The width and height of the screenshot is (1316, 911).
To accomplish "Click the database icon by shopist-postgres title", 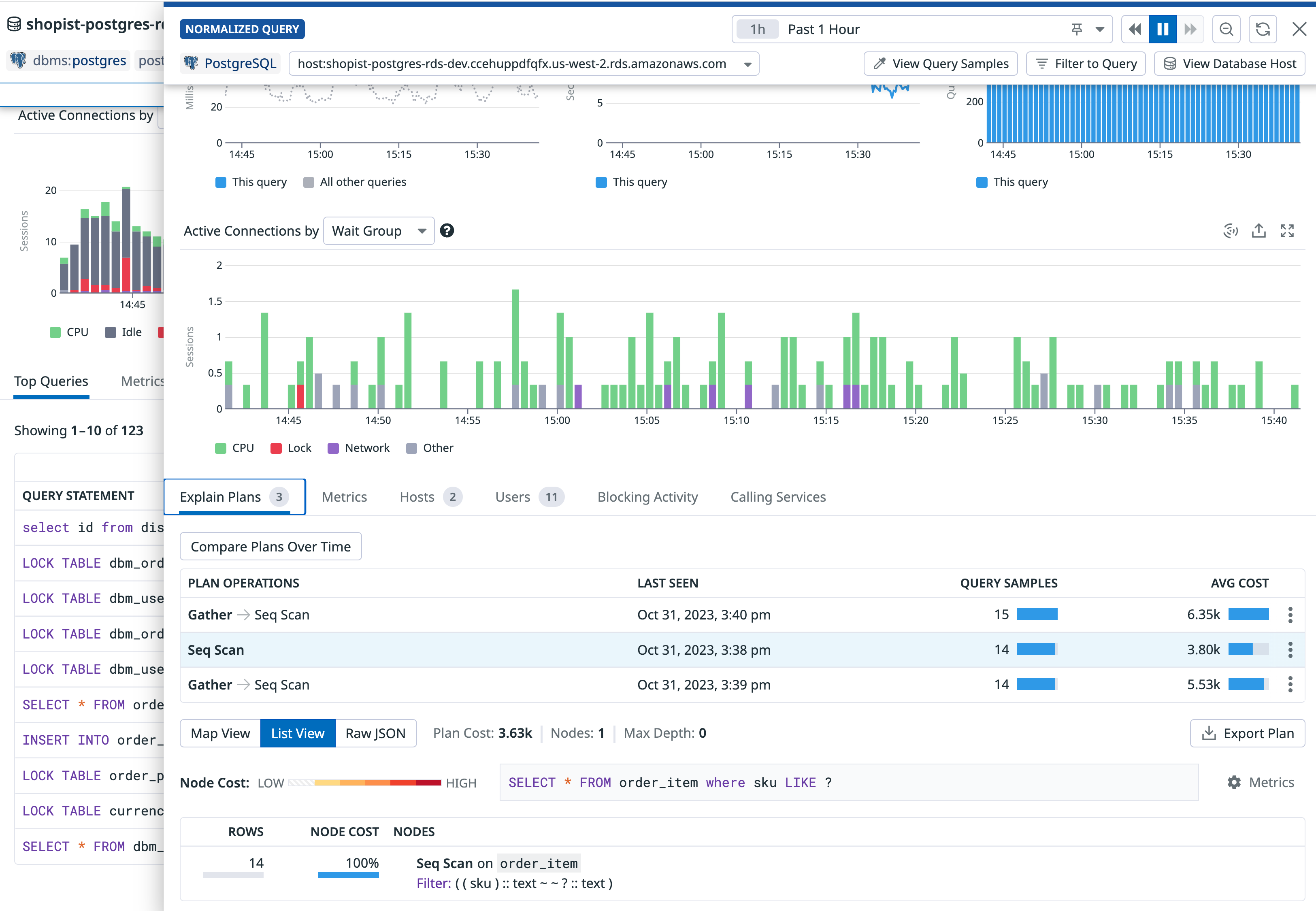I will click(14, 24).
